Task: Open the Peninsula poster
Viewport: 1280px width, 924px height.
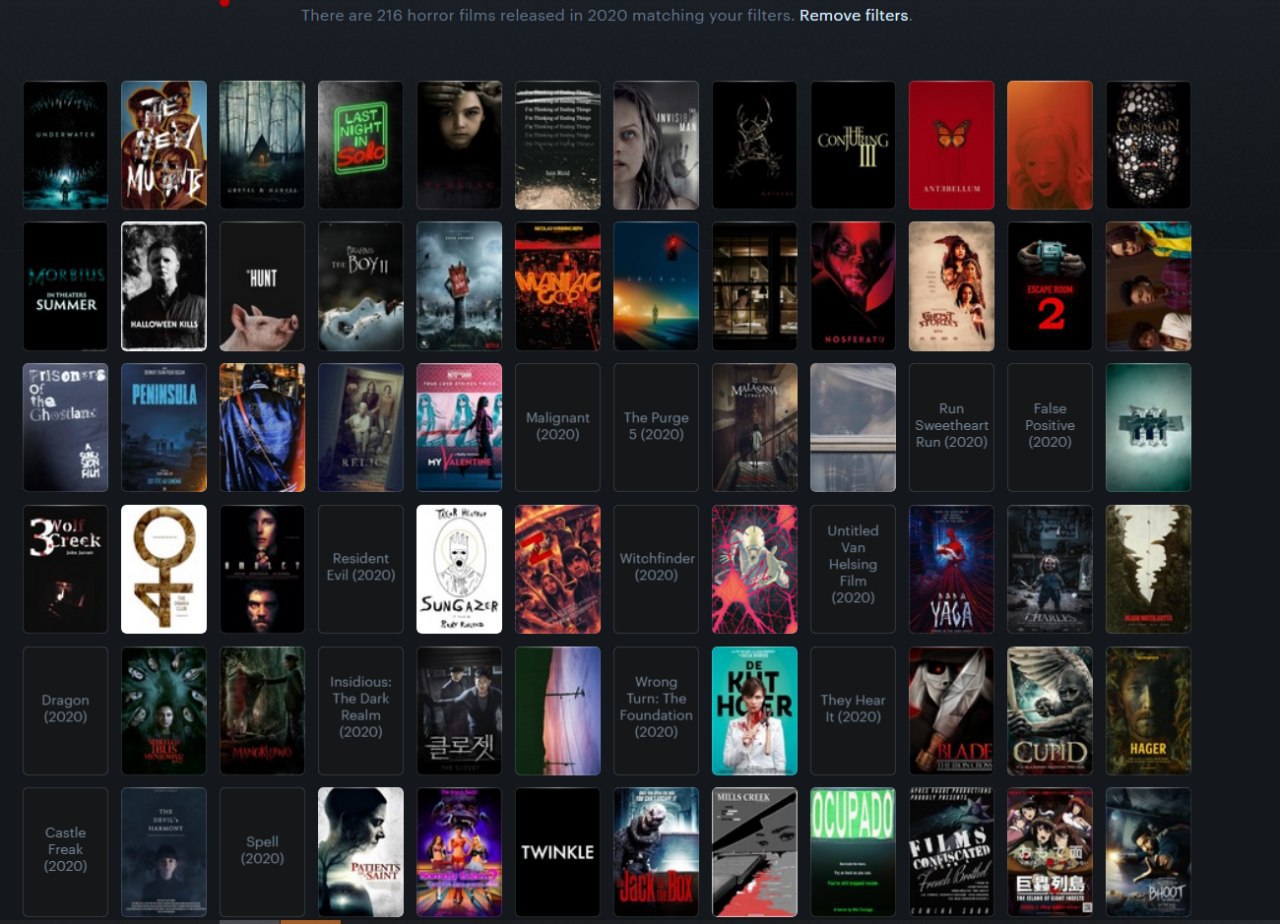Action: point(164,427)
